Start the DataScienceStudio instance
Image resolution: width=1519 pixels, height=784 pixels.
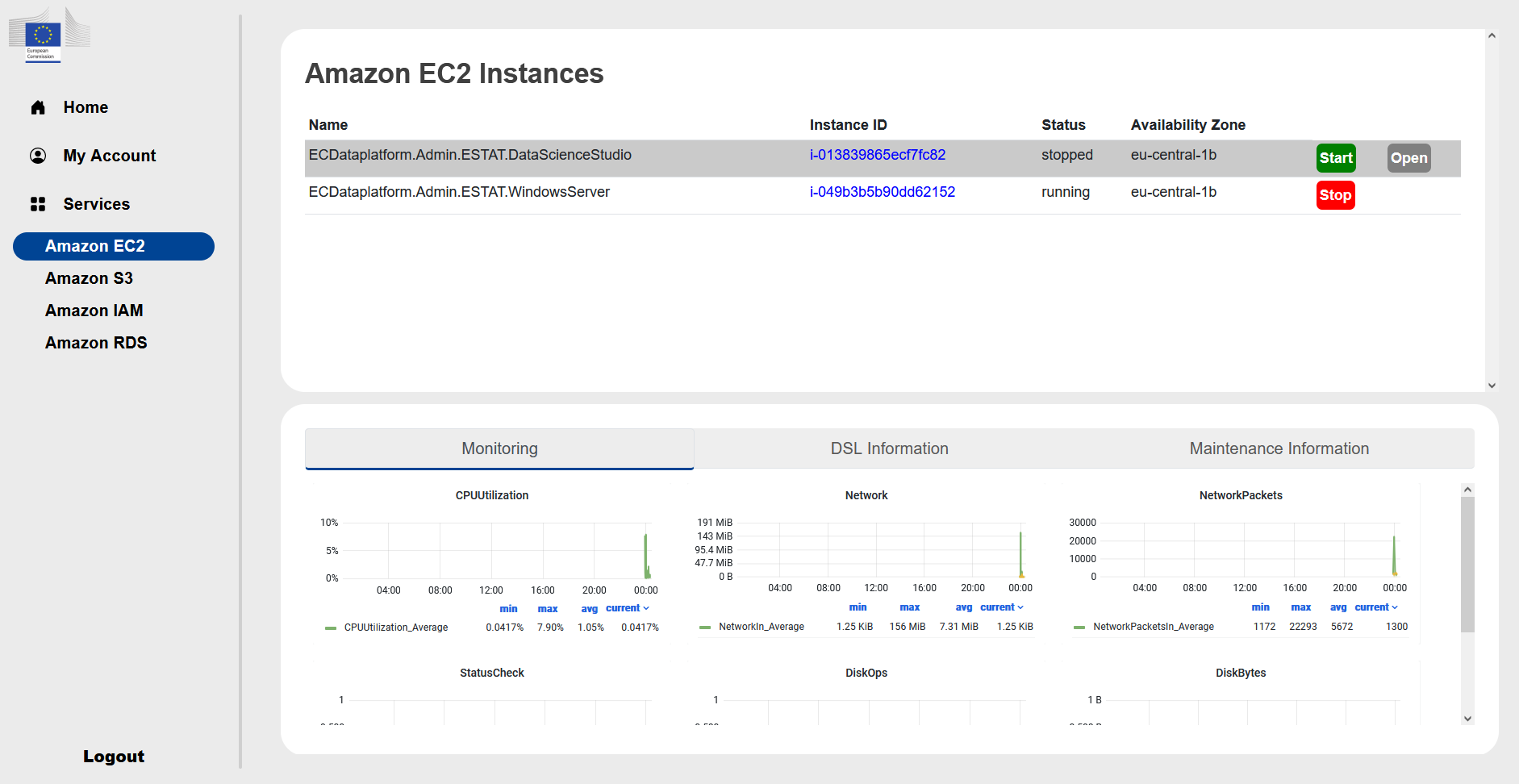click(x=1336, y=158)
